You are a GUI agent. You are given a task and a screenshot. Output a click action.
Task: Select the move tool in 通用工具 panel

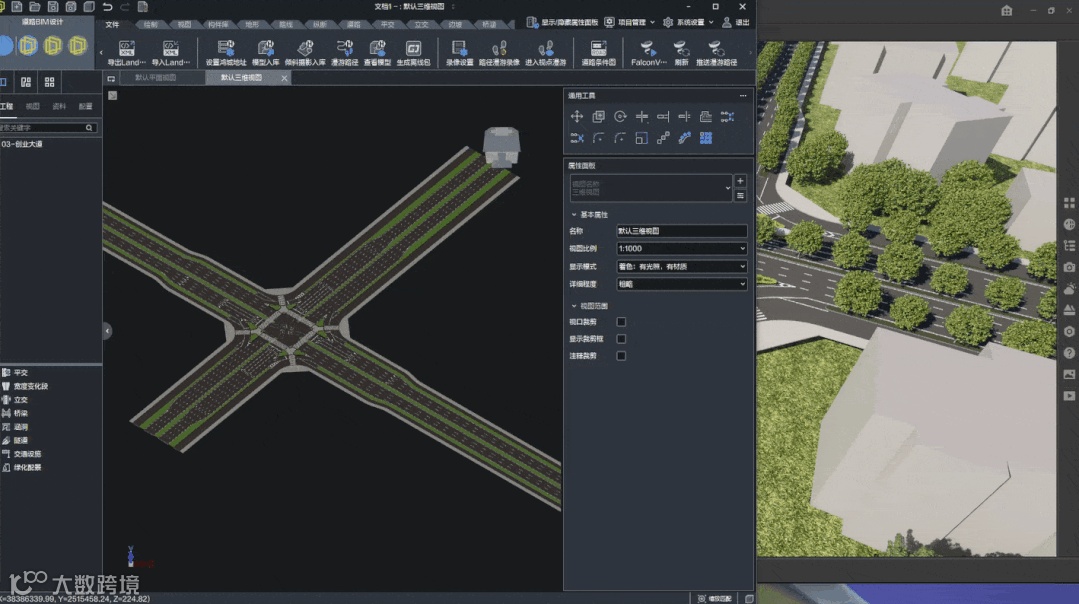577,117
